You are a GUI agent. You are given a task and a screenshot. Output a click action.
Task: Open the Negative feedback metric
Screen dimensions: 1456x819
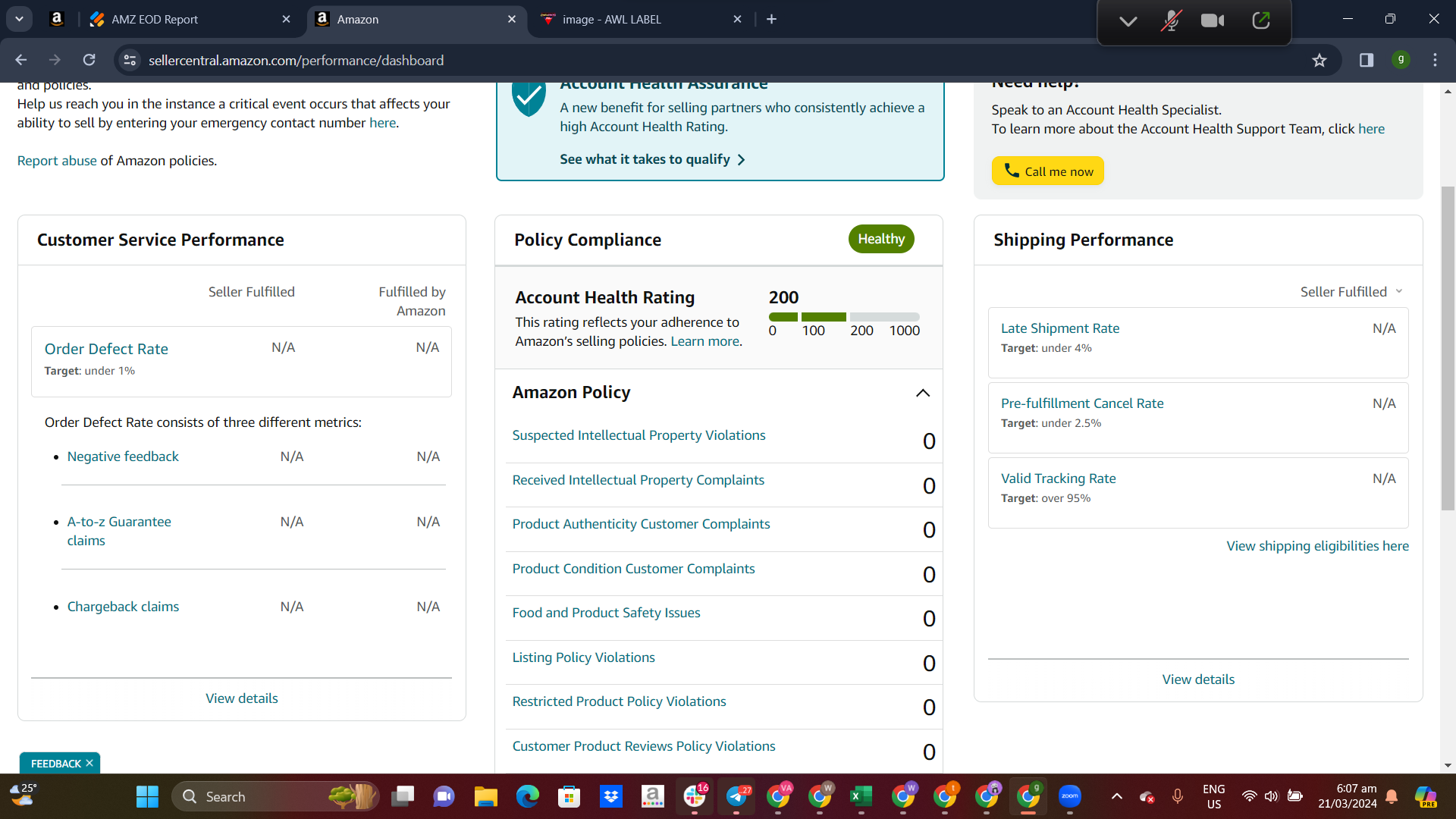point(123,457)
